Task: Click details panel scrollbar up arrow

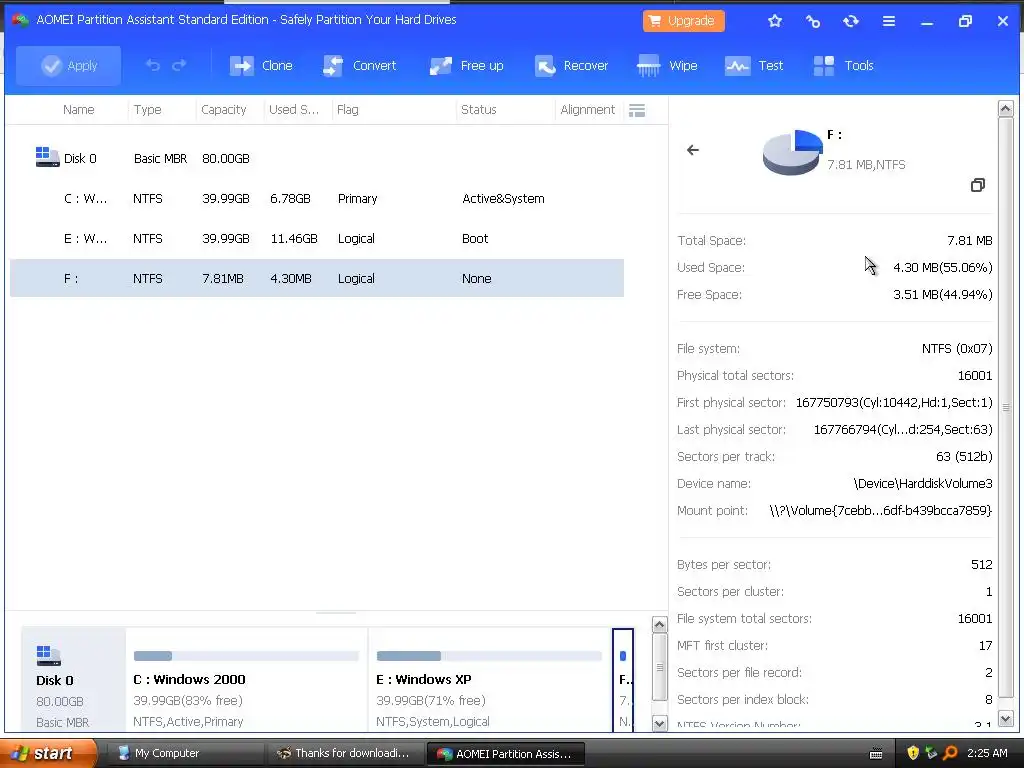Action: point(1006,108)
